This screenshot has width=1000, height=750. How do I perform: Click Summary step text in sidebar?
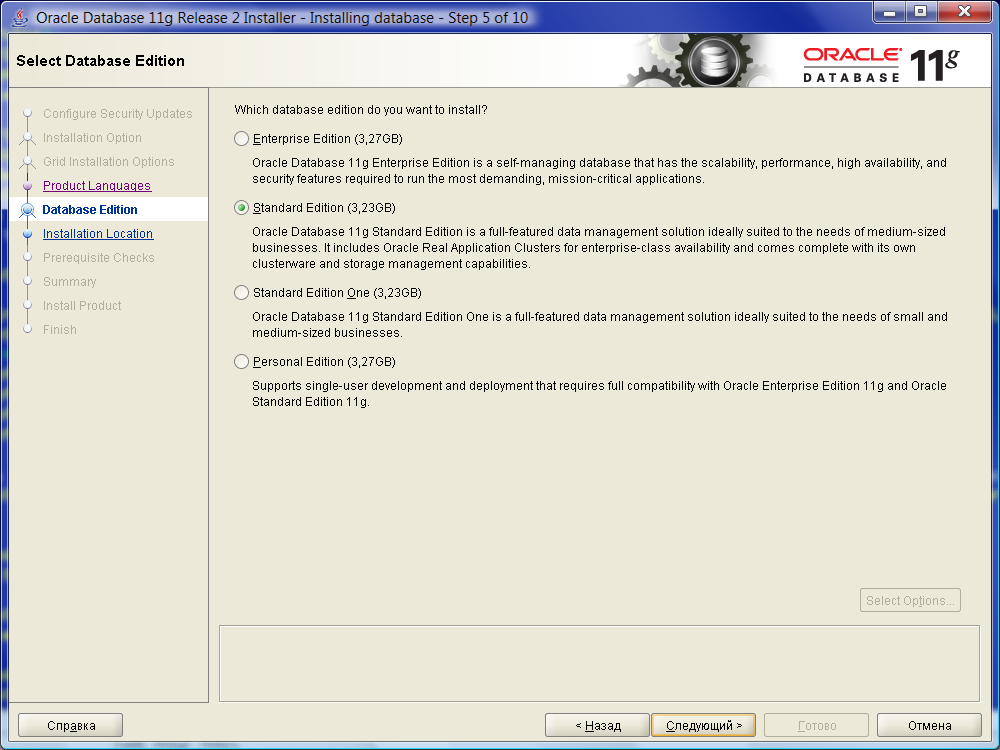pyautogui.click(x=70, y=281)
